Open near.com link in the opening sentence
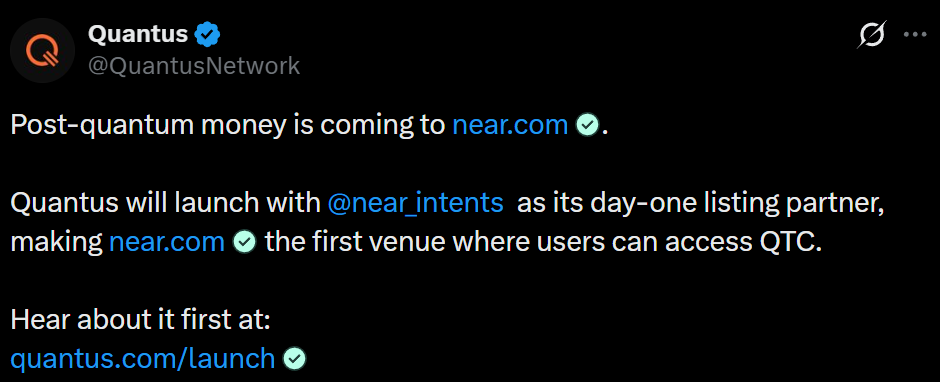Image resolution: width=940 pixels, height=382 pixels. pyautogui.click(x=510, y=125)
